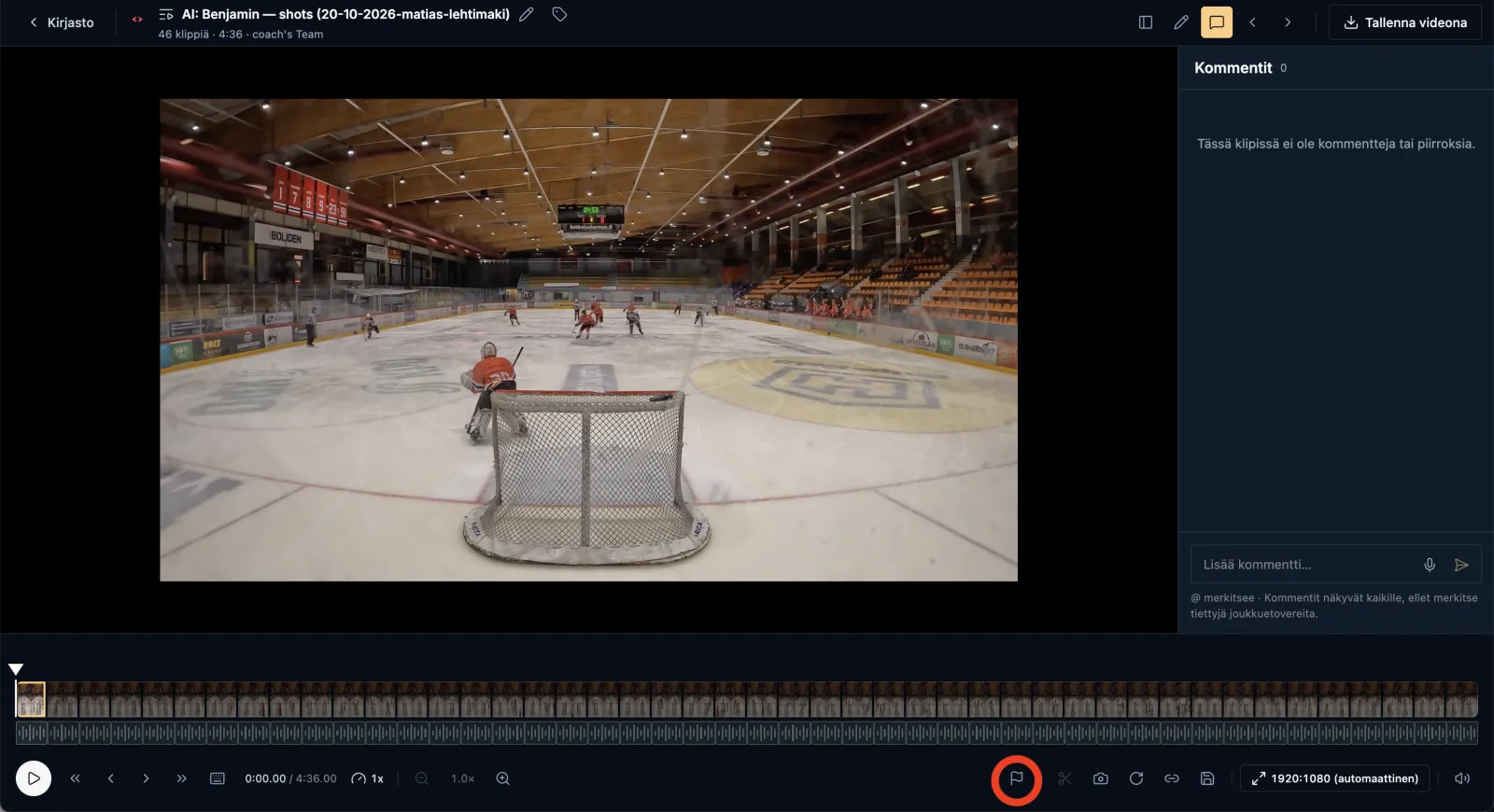The width and height of the screenshot is (1494, 812).
Task: Step forward with the single right chevron below
Action: 146,778
